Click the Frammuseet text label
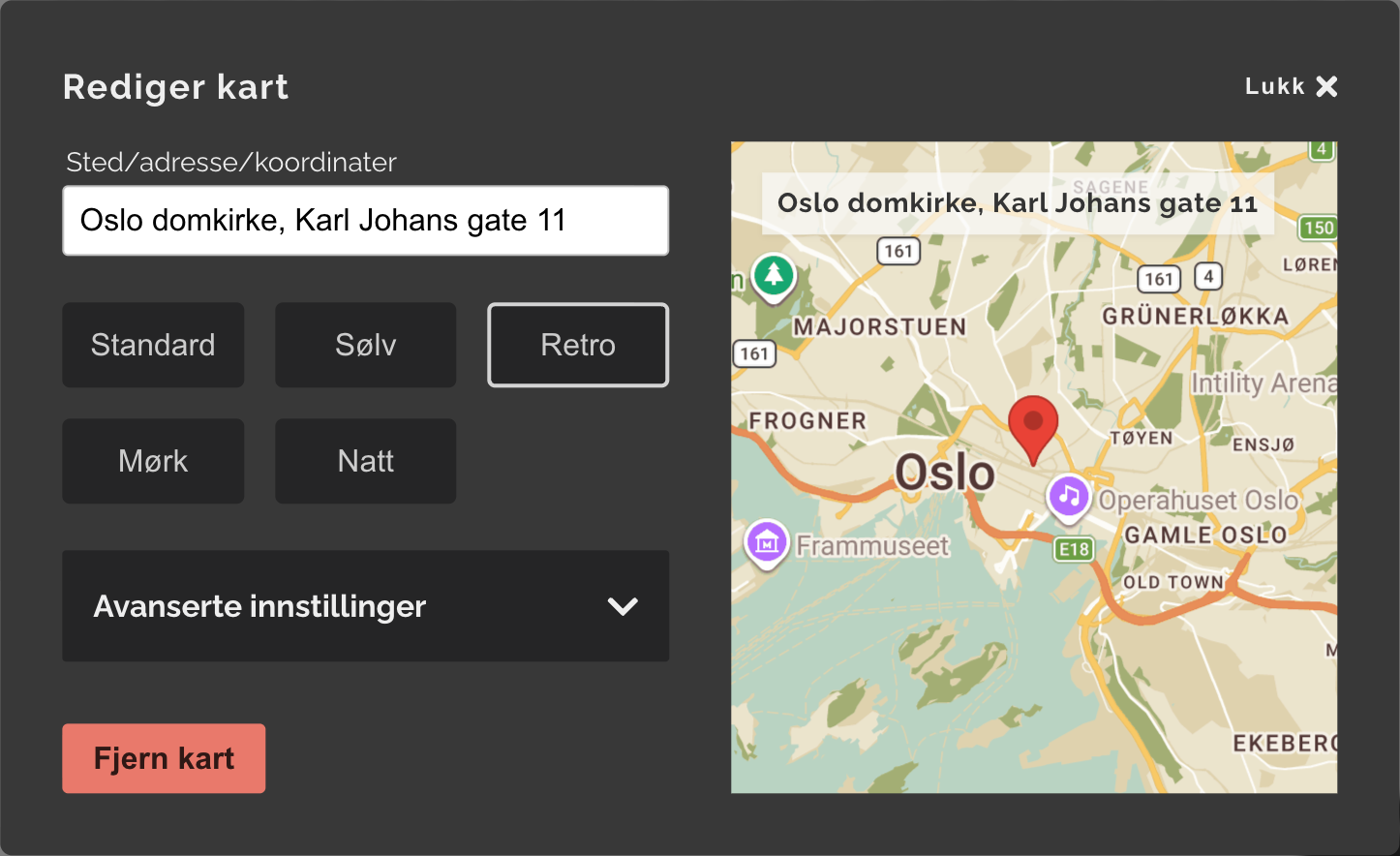This screenshot has width=1400, height=856. click(872, 546)
